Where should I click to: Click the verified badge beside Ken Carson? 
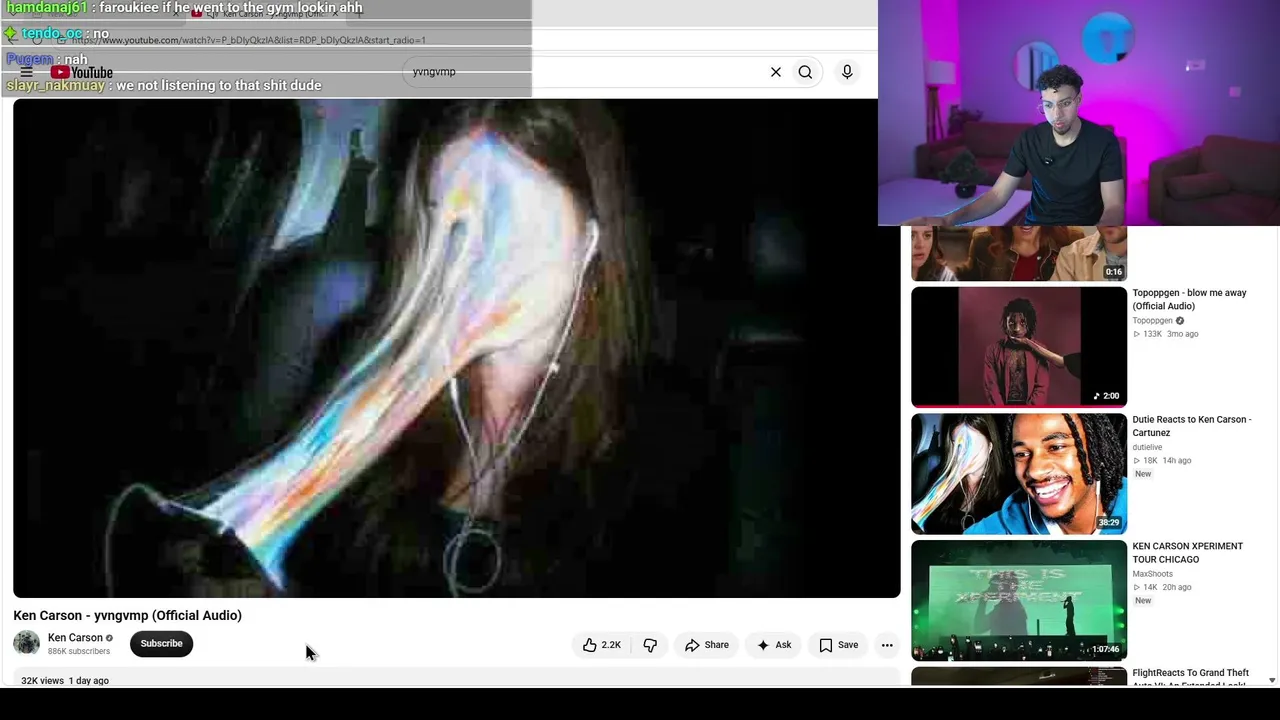109,638
